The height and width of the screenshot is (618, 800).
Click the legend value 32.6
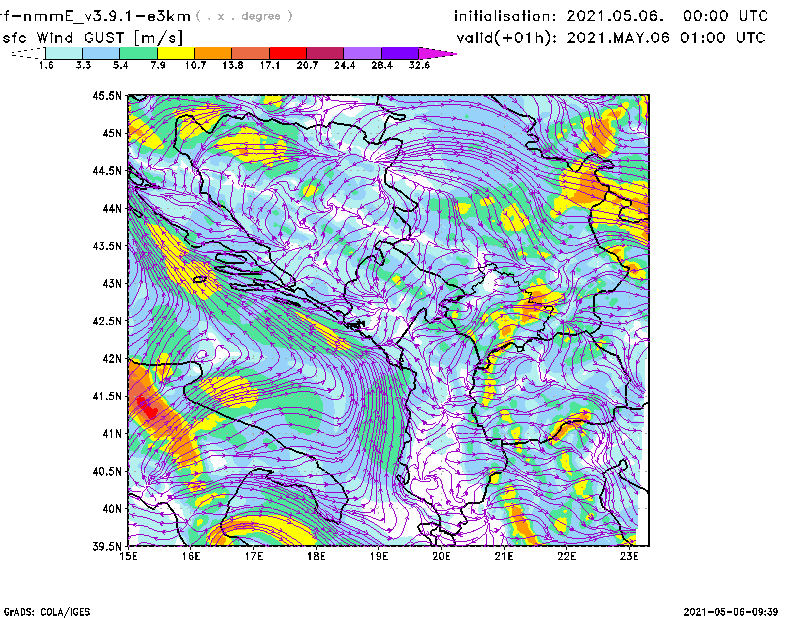coord(419,65)
